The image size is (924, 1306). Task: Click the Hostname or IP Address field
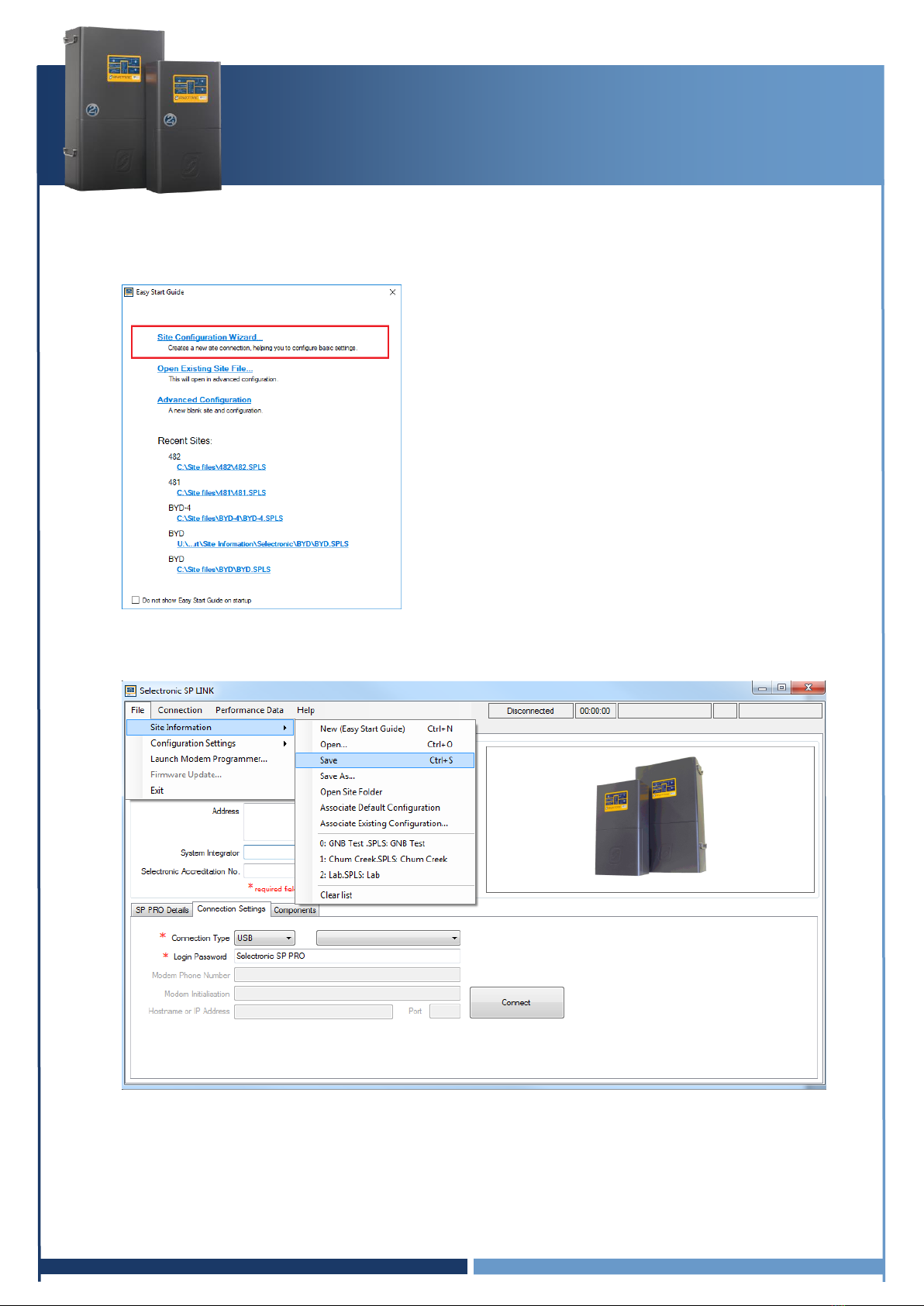point(313,1011)
